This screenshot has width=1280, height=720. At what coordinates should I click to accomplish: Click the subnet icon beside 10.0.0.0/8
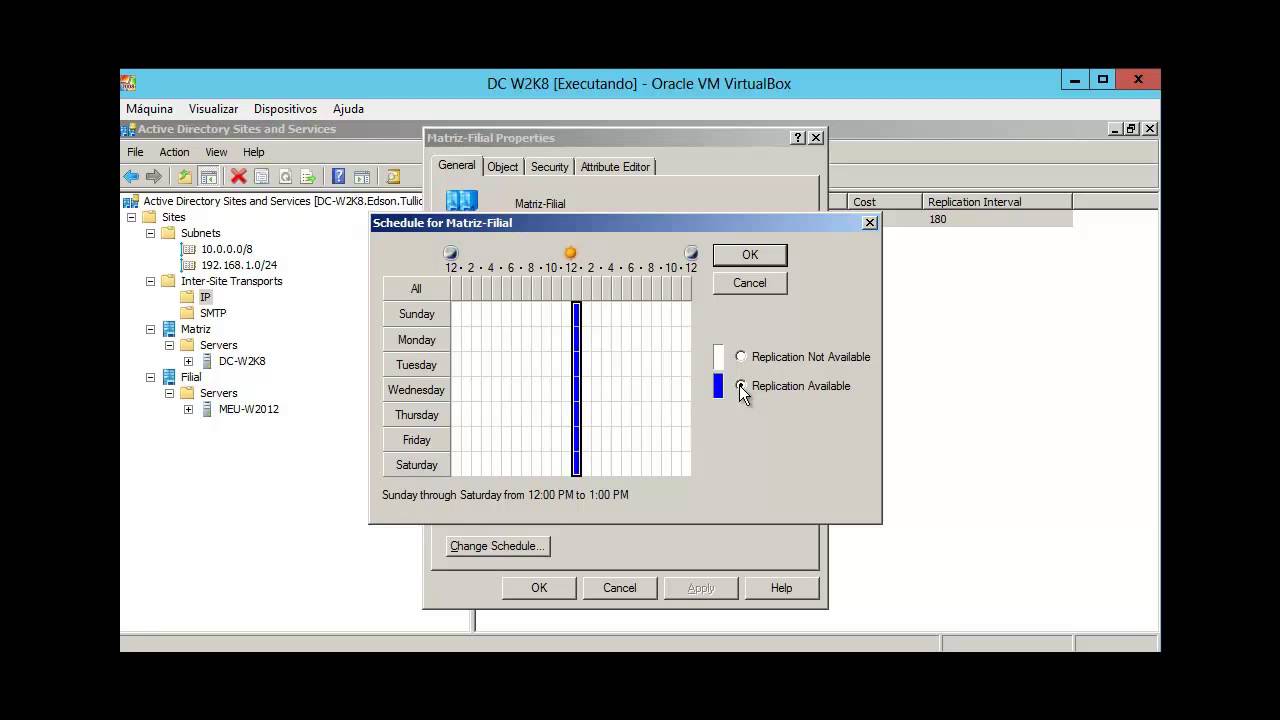[188, 249]
